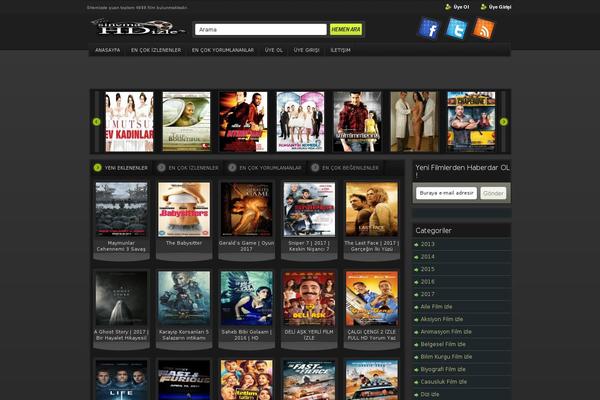Click 'The Babysitter' title text

coord(184,243)
